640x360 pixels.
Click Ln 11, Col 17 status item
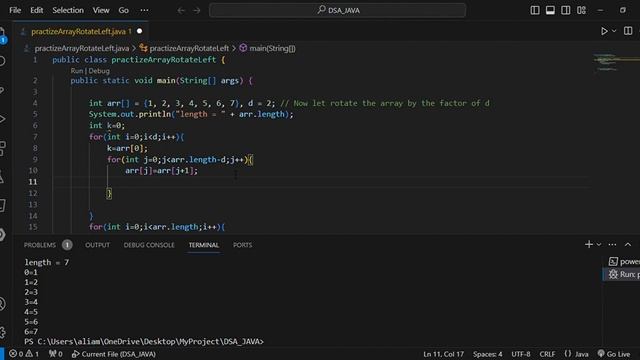click(443, 354)
